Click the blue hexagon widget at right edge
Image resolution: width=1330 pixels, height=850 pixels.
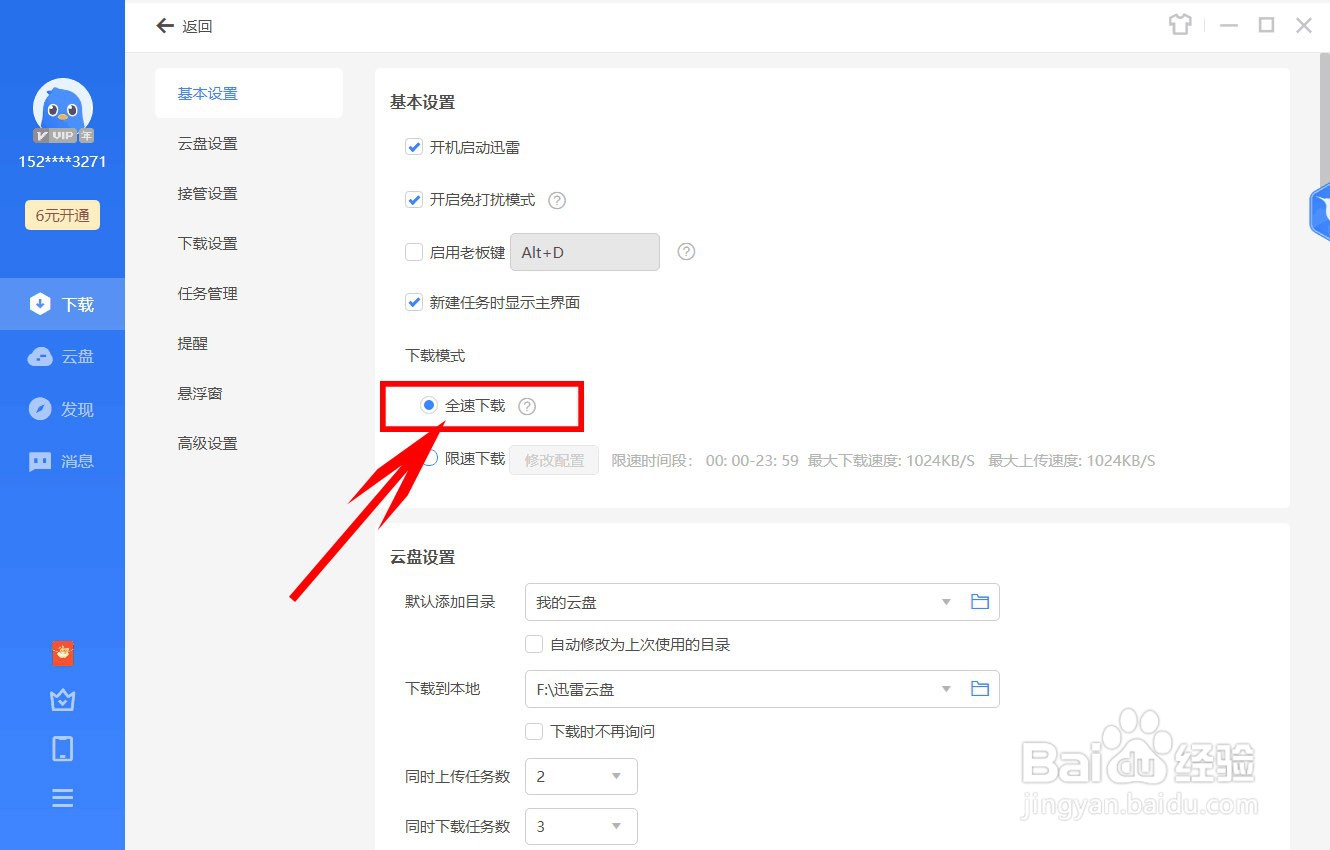pyautogui.click(x=1320, y=212)
